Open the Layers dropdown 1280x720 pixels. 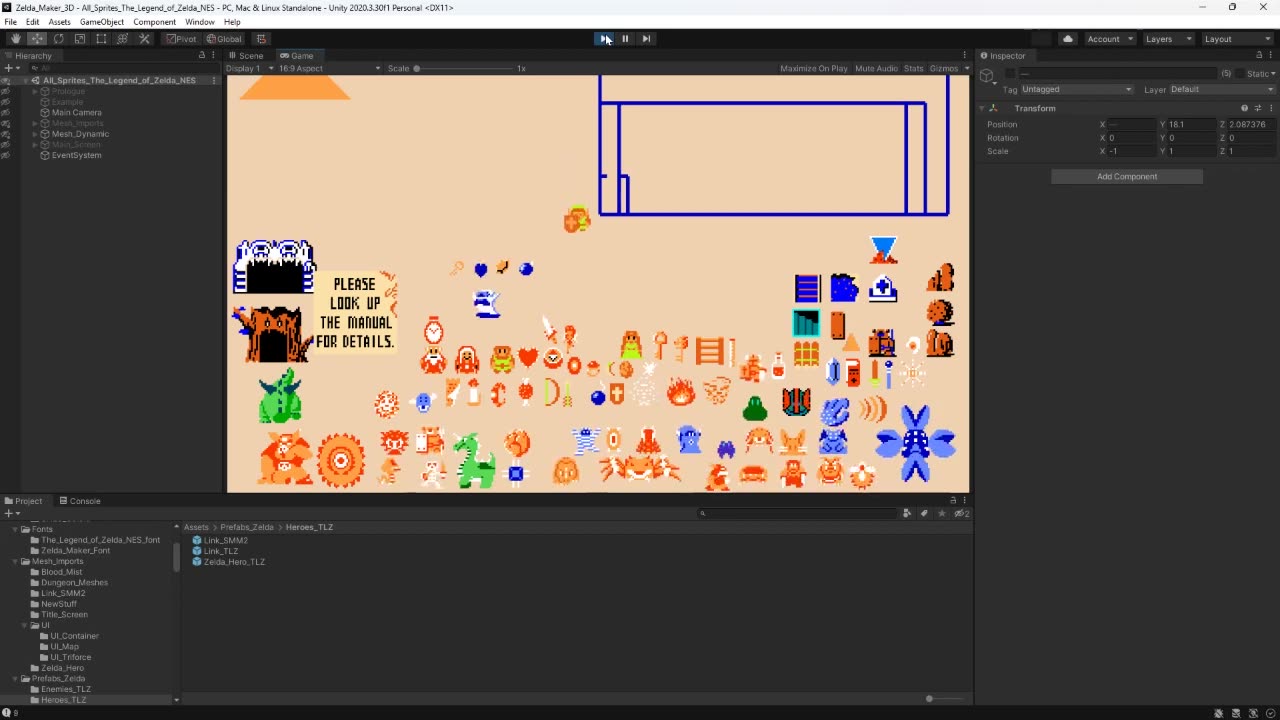pos(1168,39)
